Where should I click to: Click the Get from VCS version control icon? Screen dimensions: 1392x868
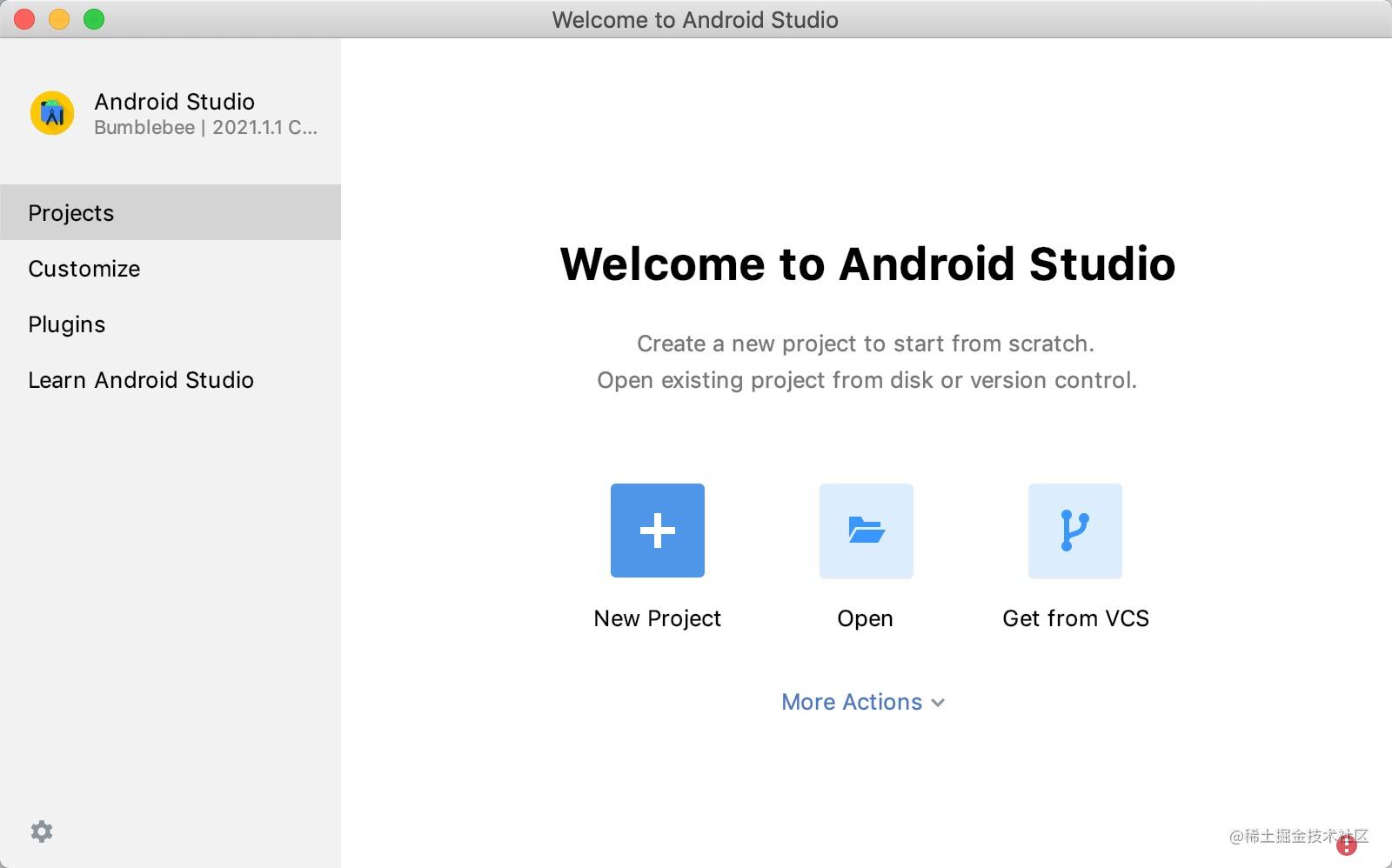(x=1074, y=531)
